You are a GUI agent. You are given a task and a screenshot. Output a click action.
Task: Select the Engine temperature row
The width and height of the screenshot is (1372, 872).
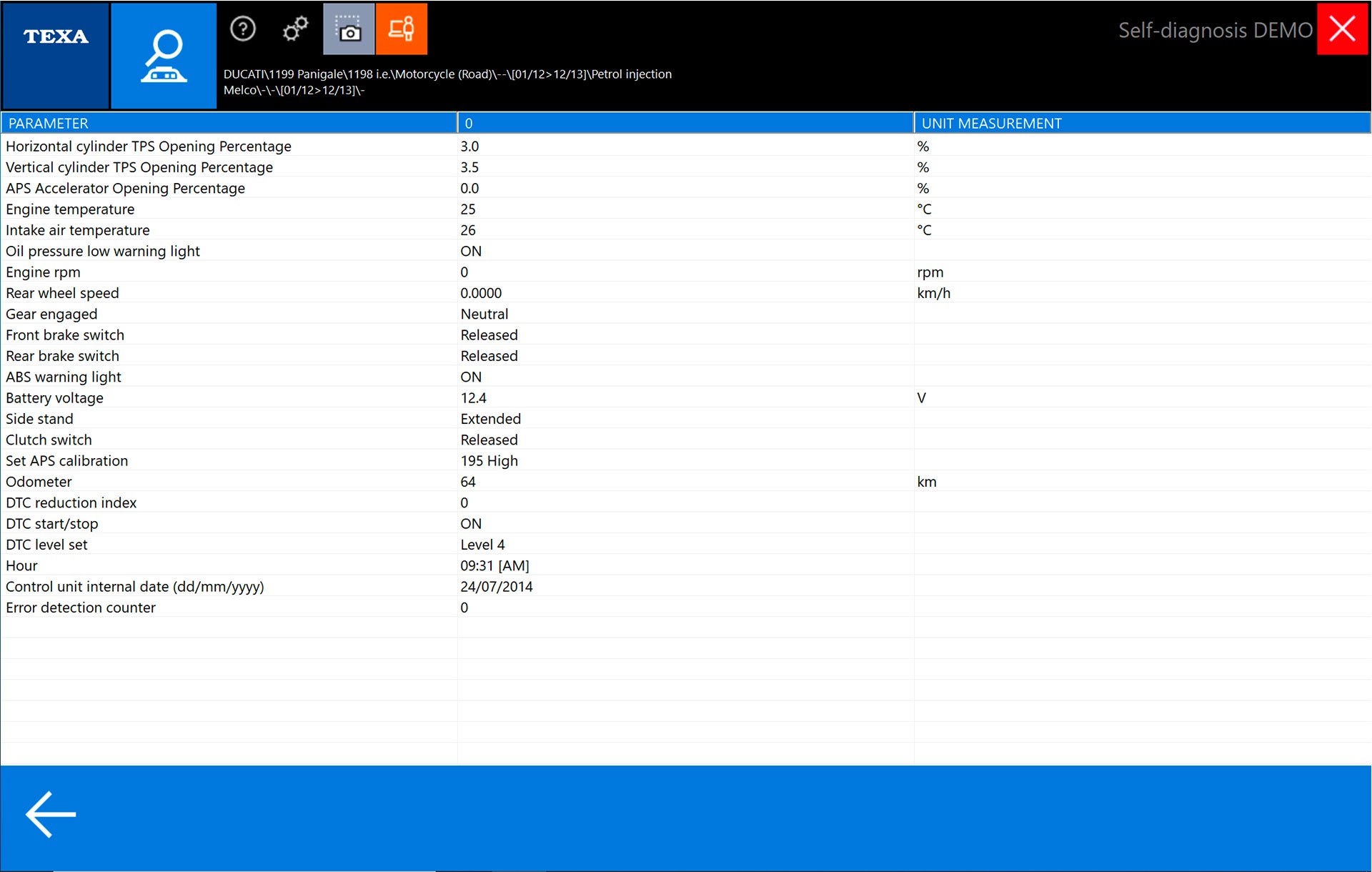coord(70,209)
